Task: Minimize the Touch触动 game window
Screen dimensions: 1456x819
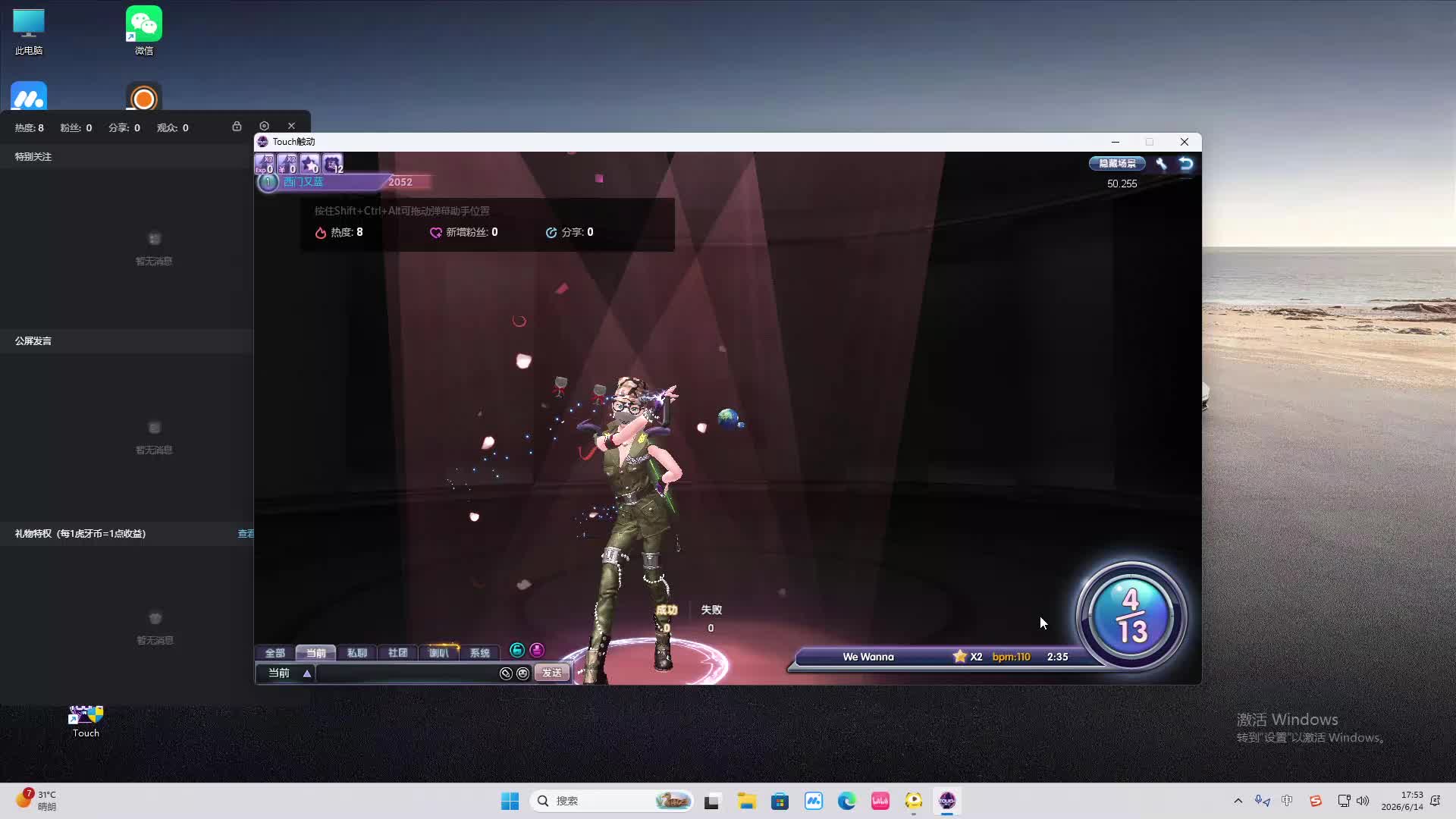Action: tap(1115, 142)
